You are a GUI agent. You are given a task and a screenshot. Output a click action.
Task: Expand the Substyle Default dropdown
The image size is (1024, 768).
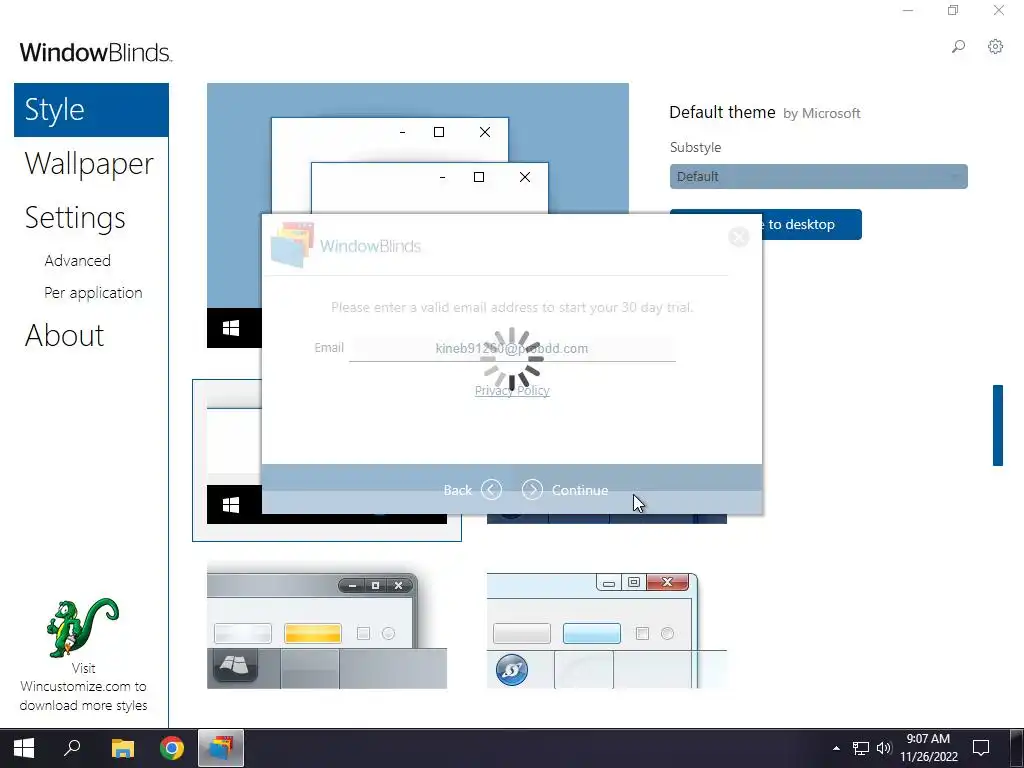(x=818, y=176)
